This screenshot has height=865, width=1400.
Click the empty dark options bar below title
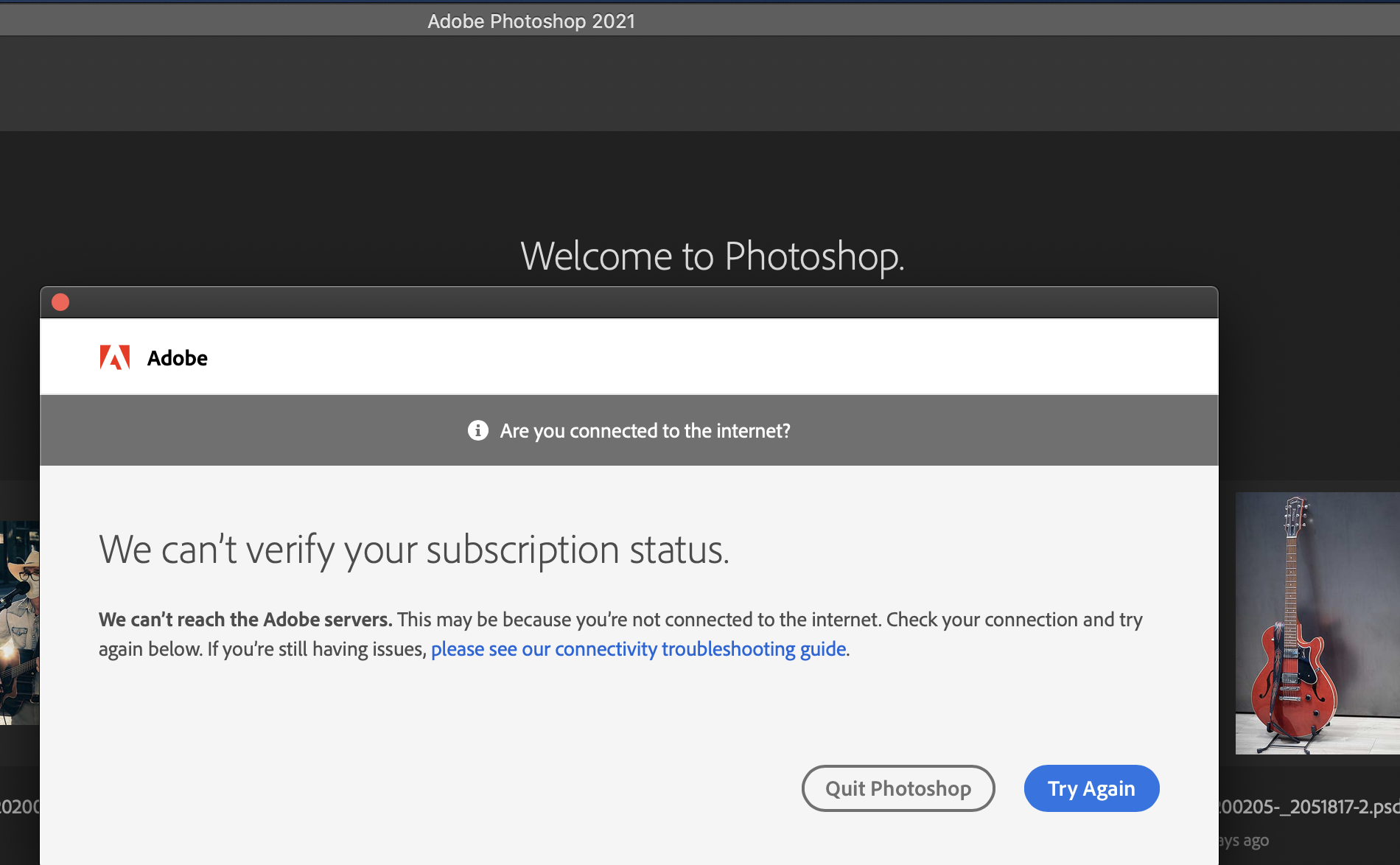pyautogui.click(x=700, y=83)
